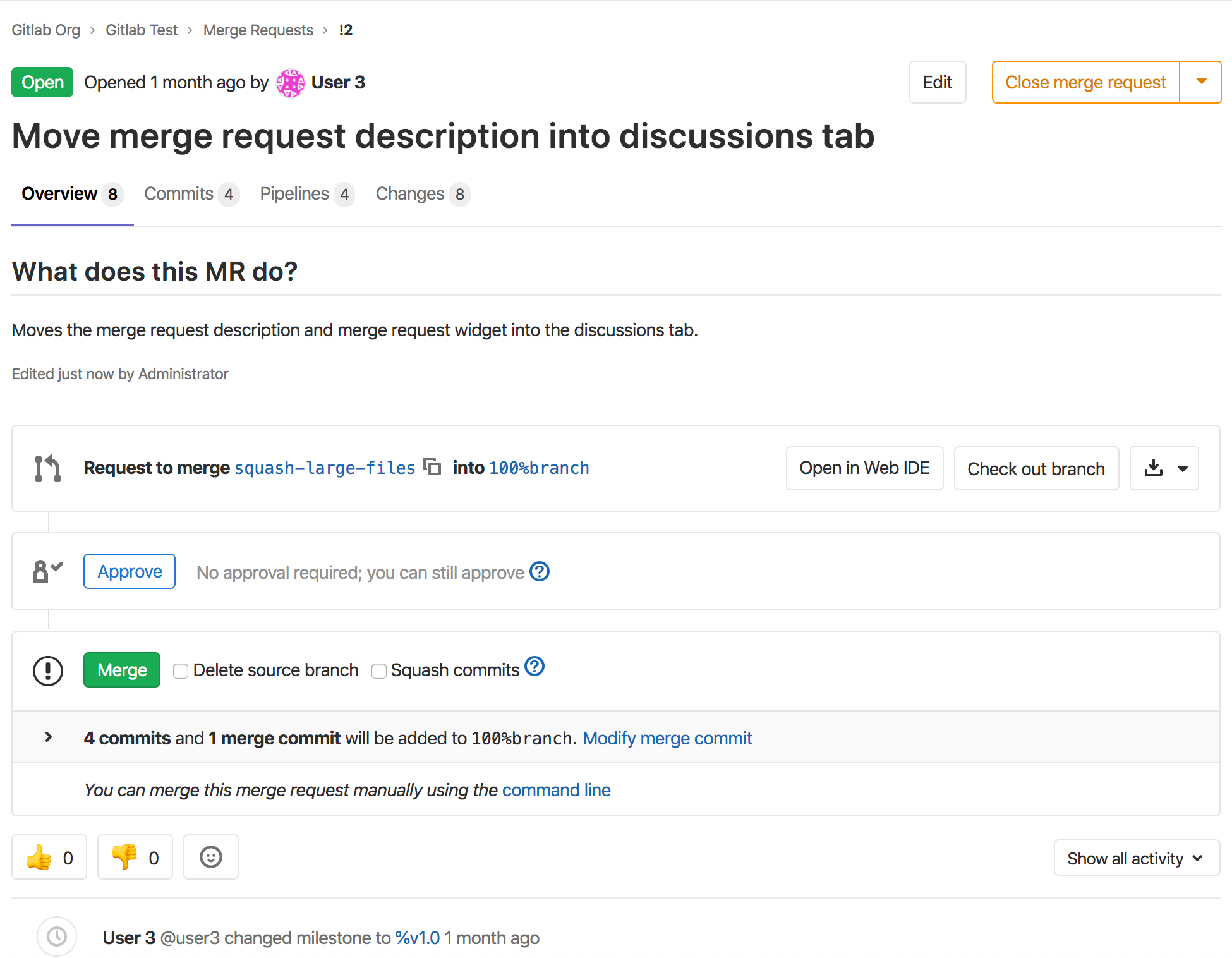Expand the commits count disclosure row
Image resolution: width=1232 pixels, height=958 pixels.
(x=48, y=737)
